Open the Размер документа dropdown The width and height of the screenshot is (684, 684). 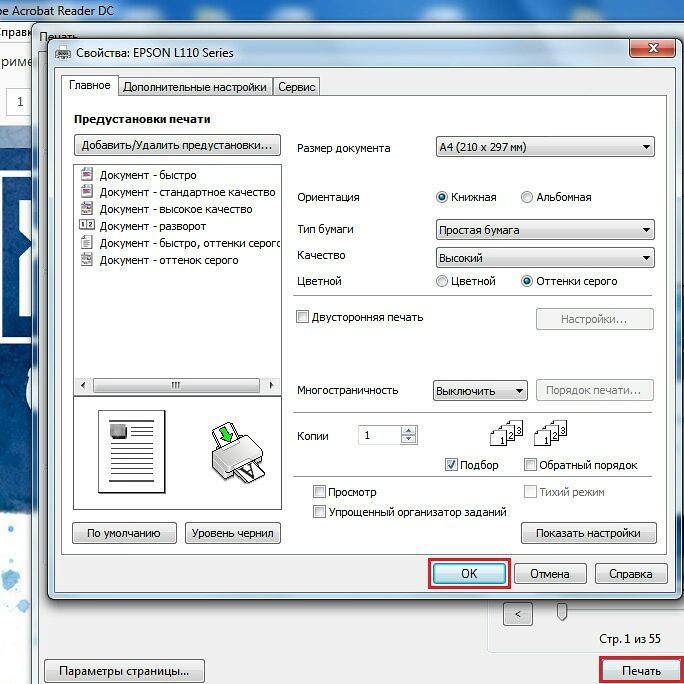pyautogui.click(x=545, y=147)
